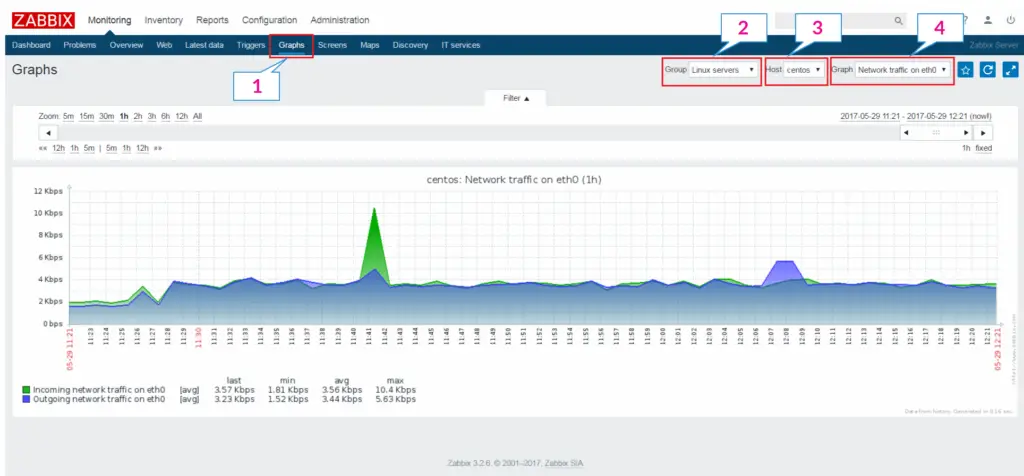Click the time slider center grip
This screenshot has height=476, width=1024.
(936, 133)
